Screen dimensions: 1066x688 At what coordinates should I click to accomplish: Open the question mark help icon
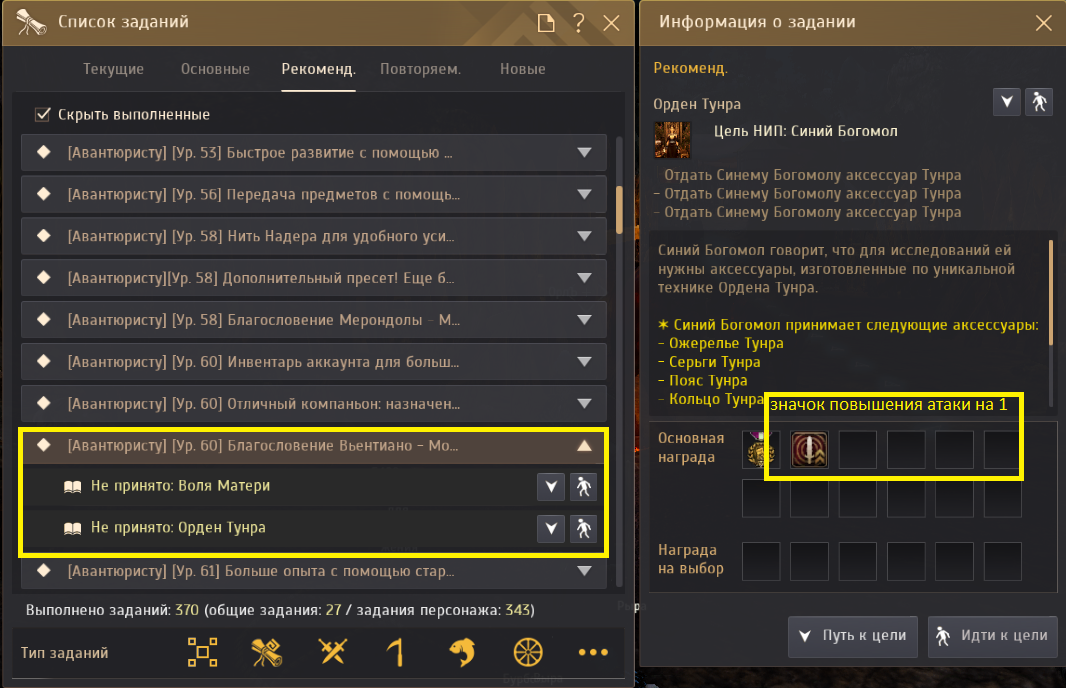pyautogui.click(x=579, y=23)
